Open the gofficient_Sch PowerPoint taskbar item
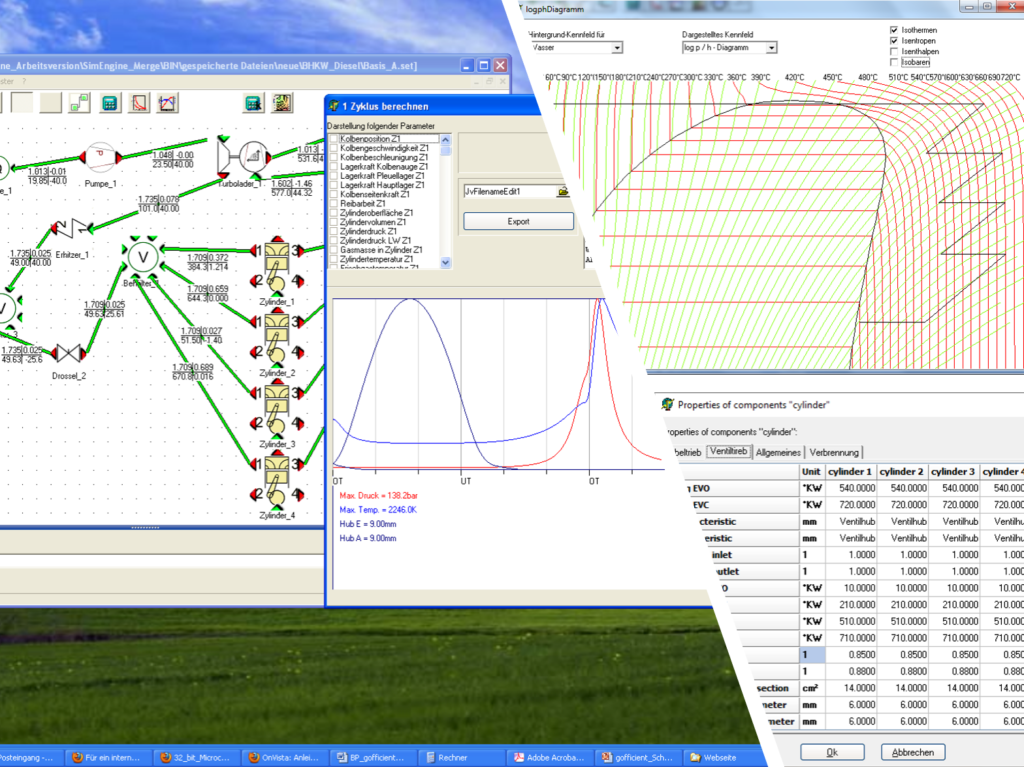This screenshot has width=1024, height=767. tap(639, 758)
